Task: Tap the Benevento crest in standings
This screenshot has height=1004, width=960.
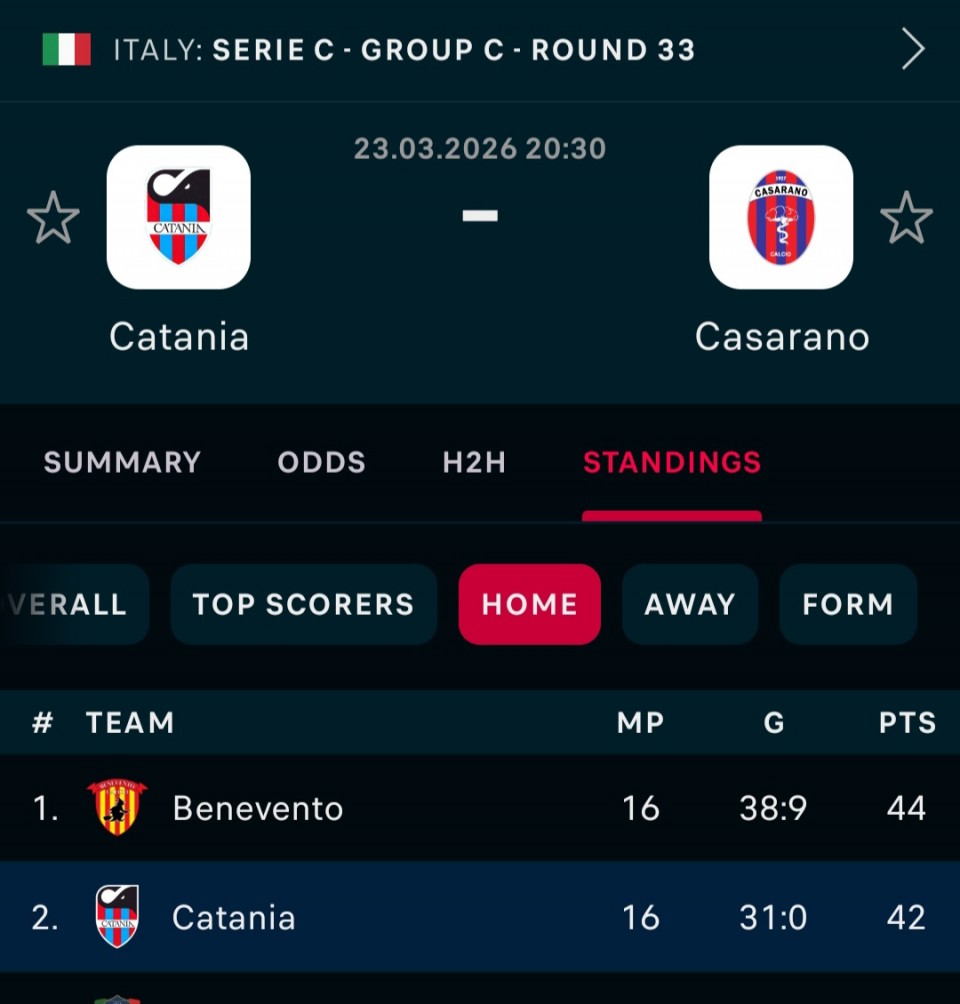Action: [117, 807]
